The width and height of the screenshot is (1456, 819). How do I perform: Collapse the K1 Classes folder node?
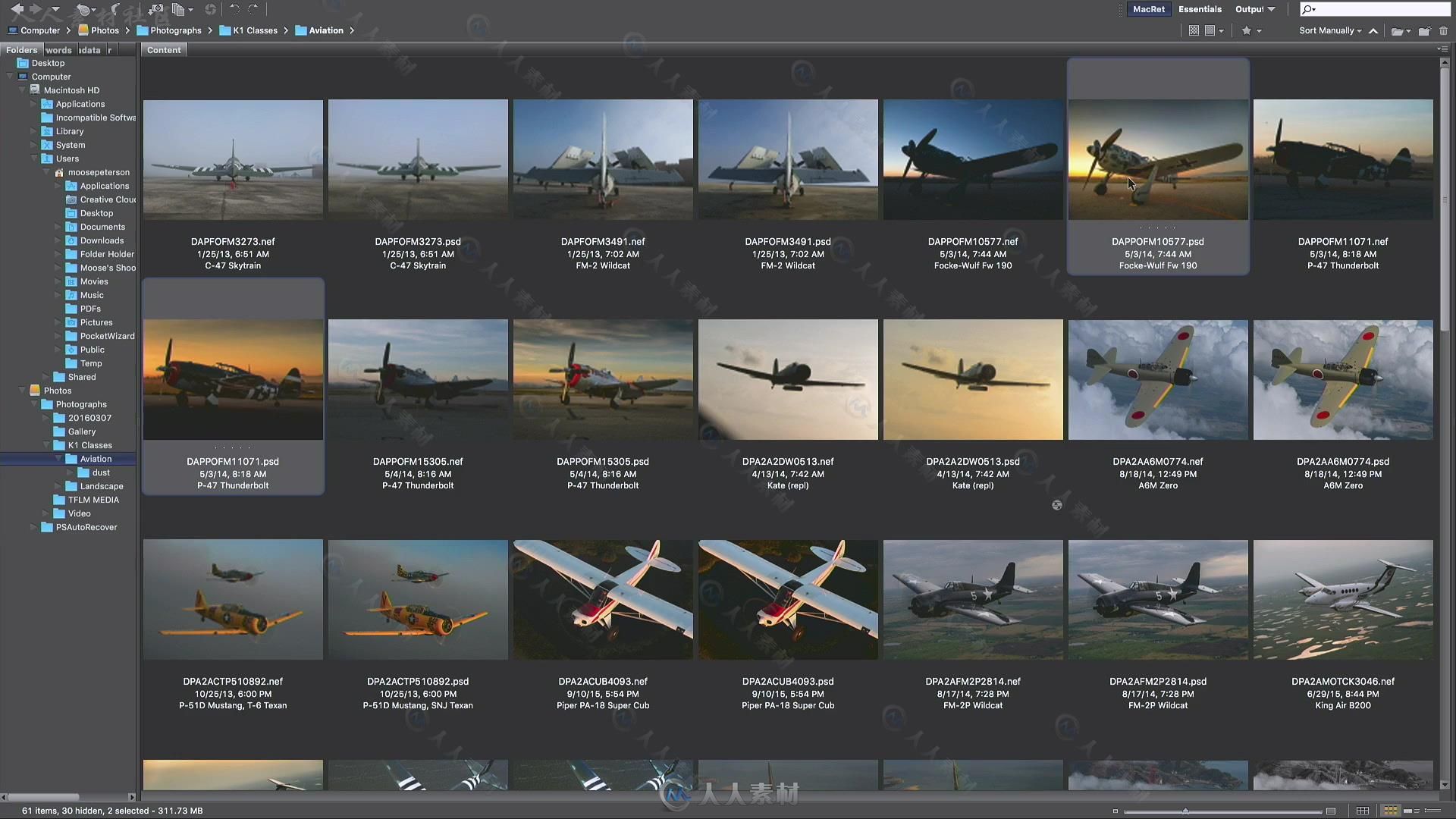(x=46, y=445)
